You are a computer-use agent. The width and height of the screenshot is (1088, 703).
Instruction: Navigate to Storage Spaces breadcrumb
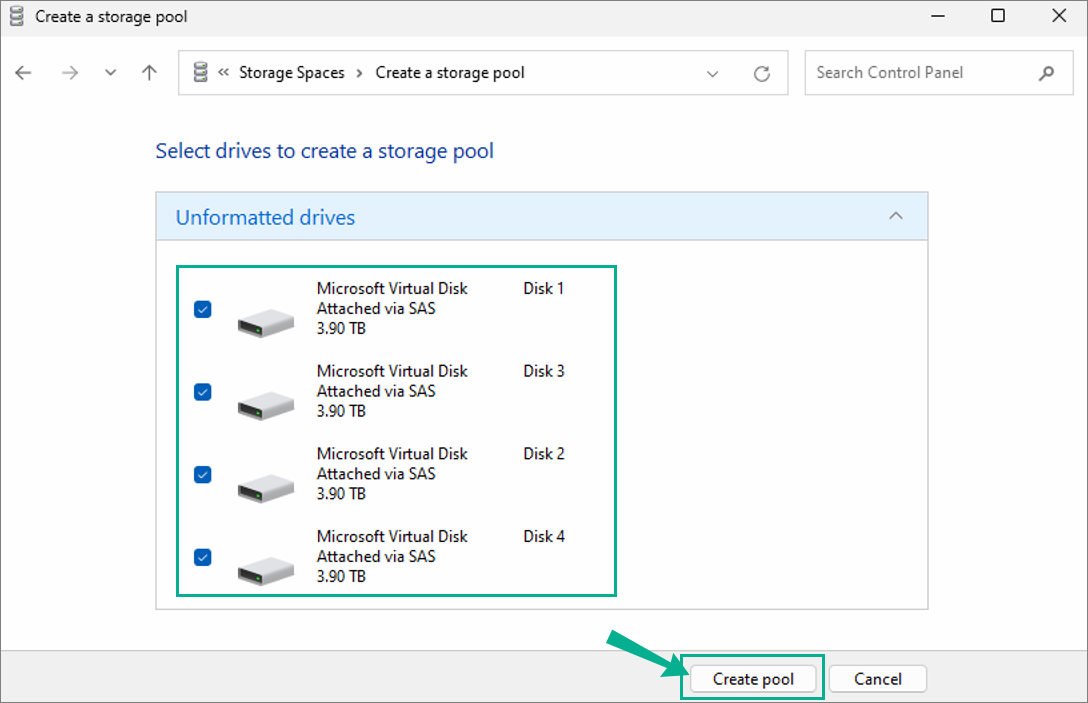pos(291,73)
